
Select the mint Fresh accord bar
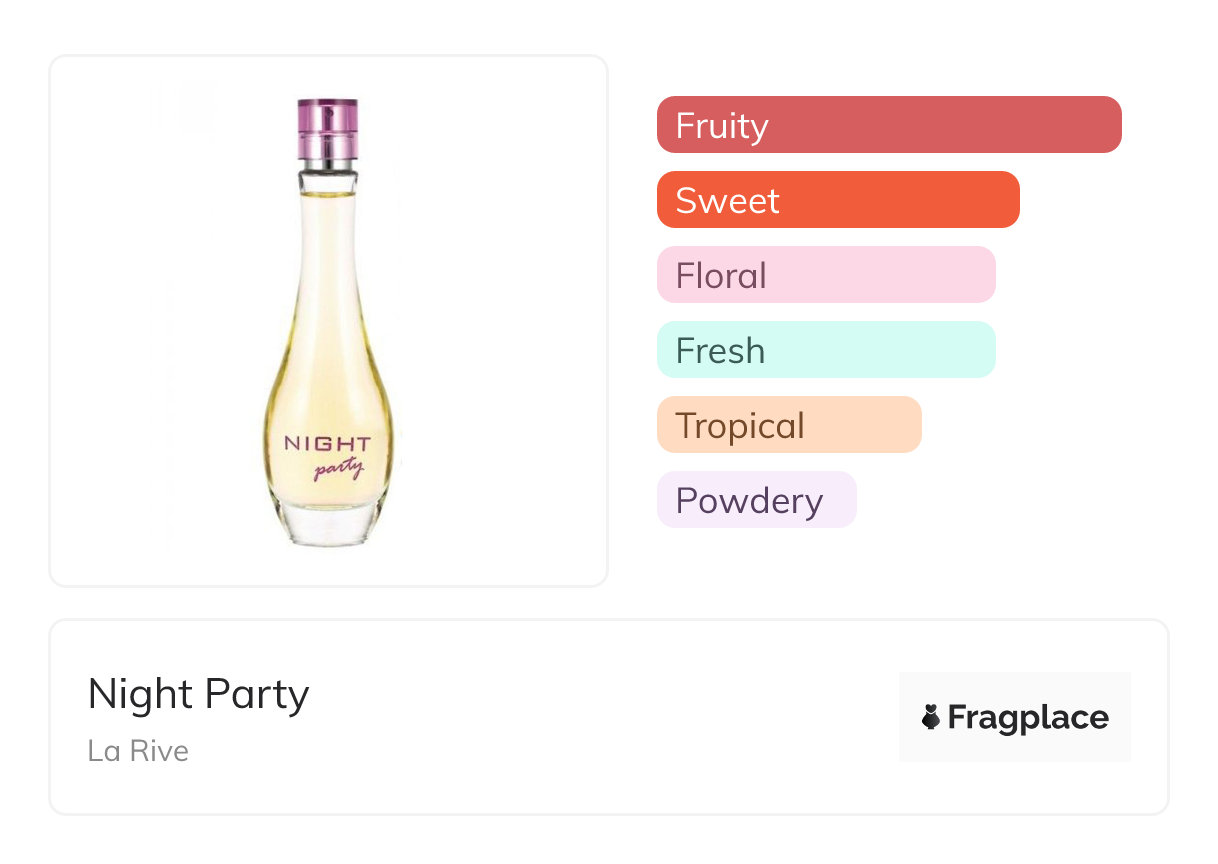tap(826, 350)
